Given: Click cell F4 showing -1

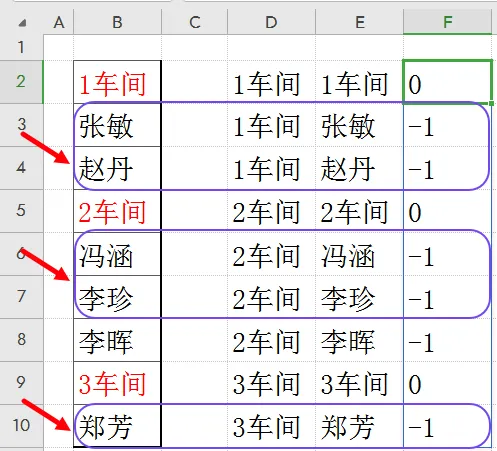Looking at the screenshot, I should coord(448,168).
